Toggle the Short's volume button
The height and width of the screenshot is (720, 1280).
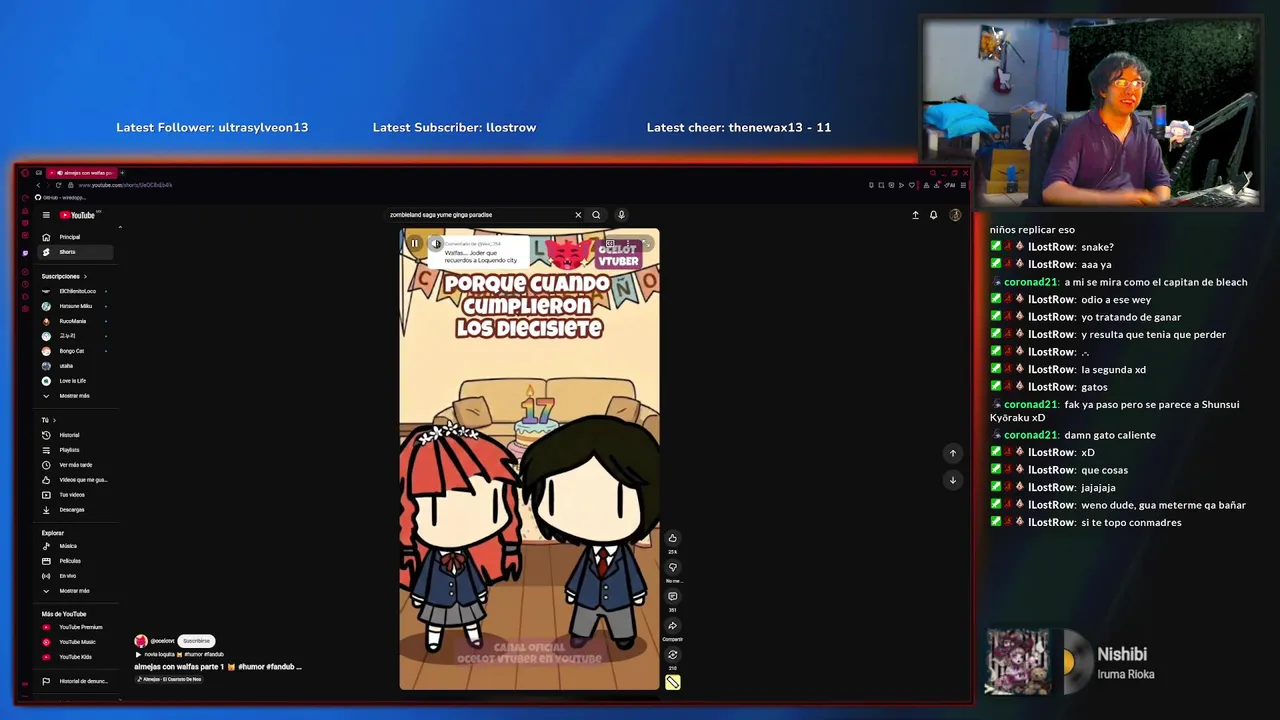pos(436,244)
